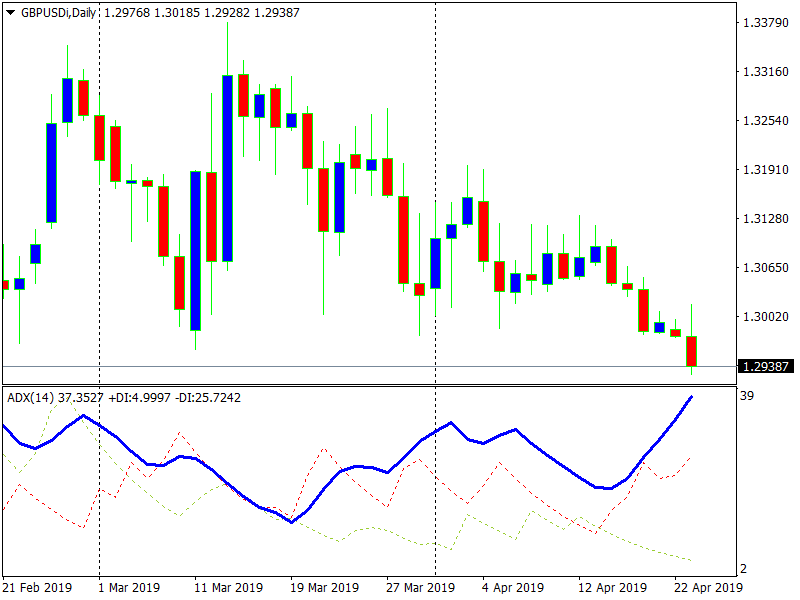Select the 1.31280 price axis label

click(765, 218)
